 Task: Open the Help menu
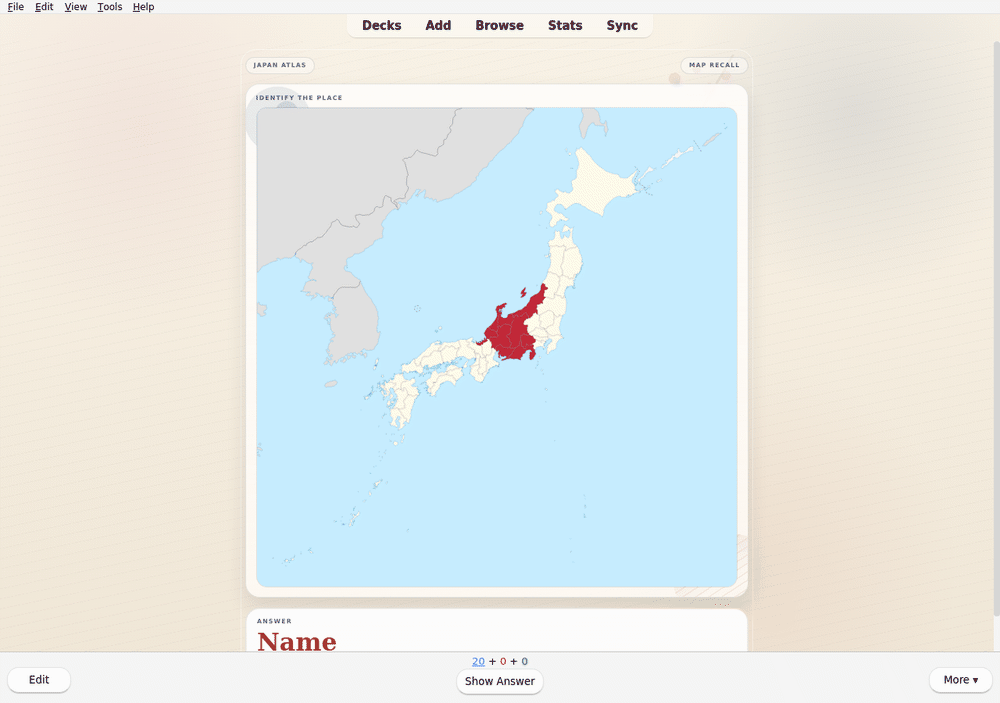click(143, 7)
